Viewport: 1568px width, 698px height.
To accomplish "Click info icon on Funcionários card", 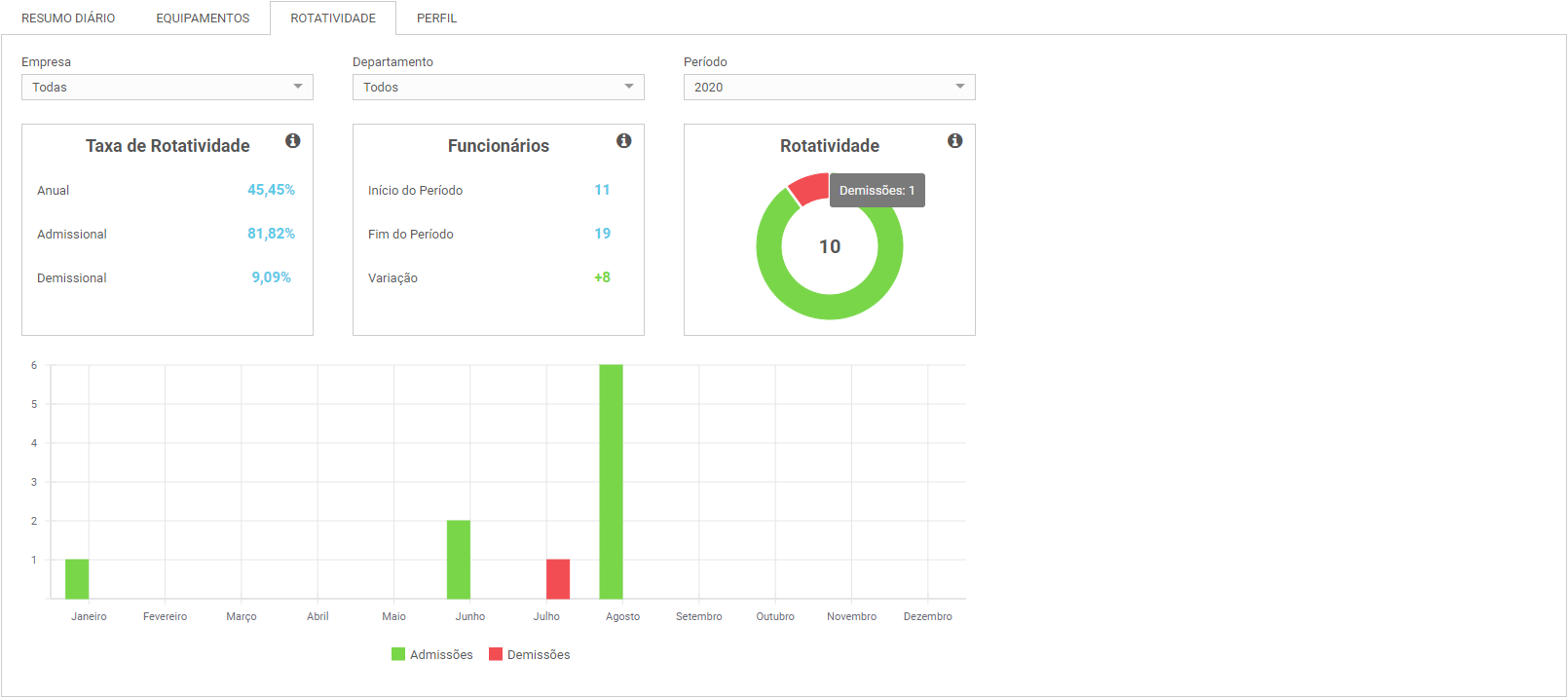I will (623, 141).
